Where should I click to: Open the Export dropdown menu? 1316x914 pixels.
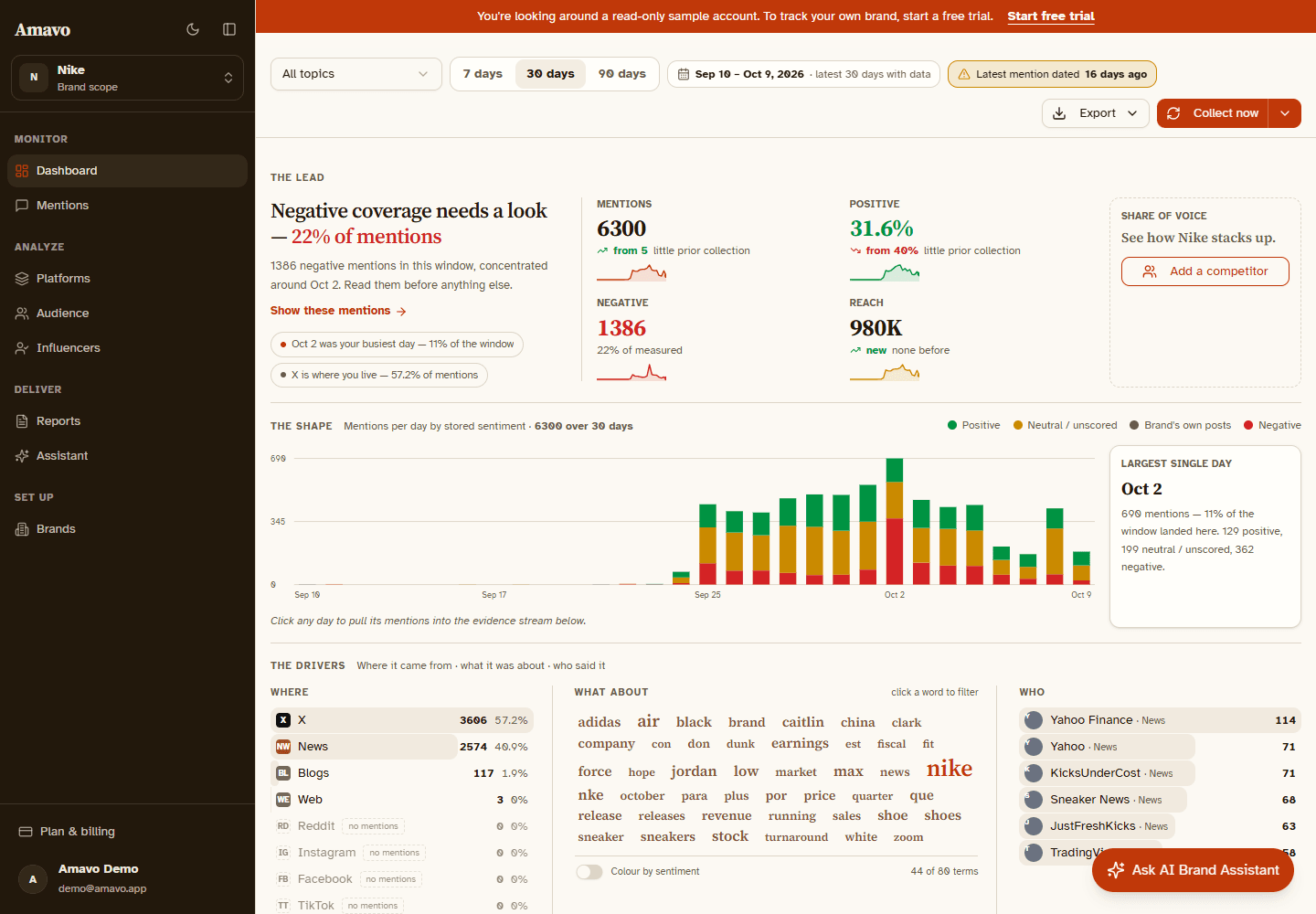1096,113
